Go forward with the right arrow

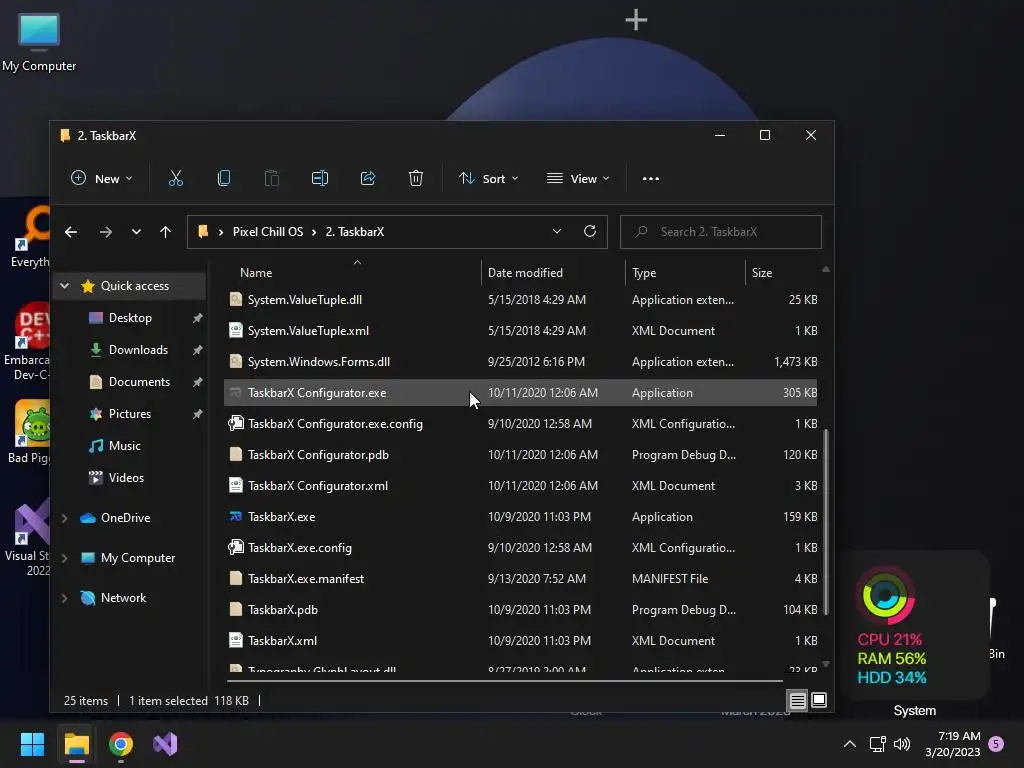106,232
